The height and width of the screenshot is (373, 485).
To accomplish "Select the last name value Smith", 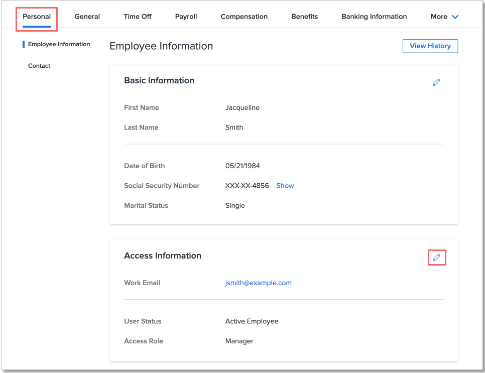I will point(234,128).
